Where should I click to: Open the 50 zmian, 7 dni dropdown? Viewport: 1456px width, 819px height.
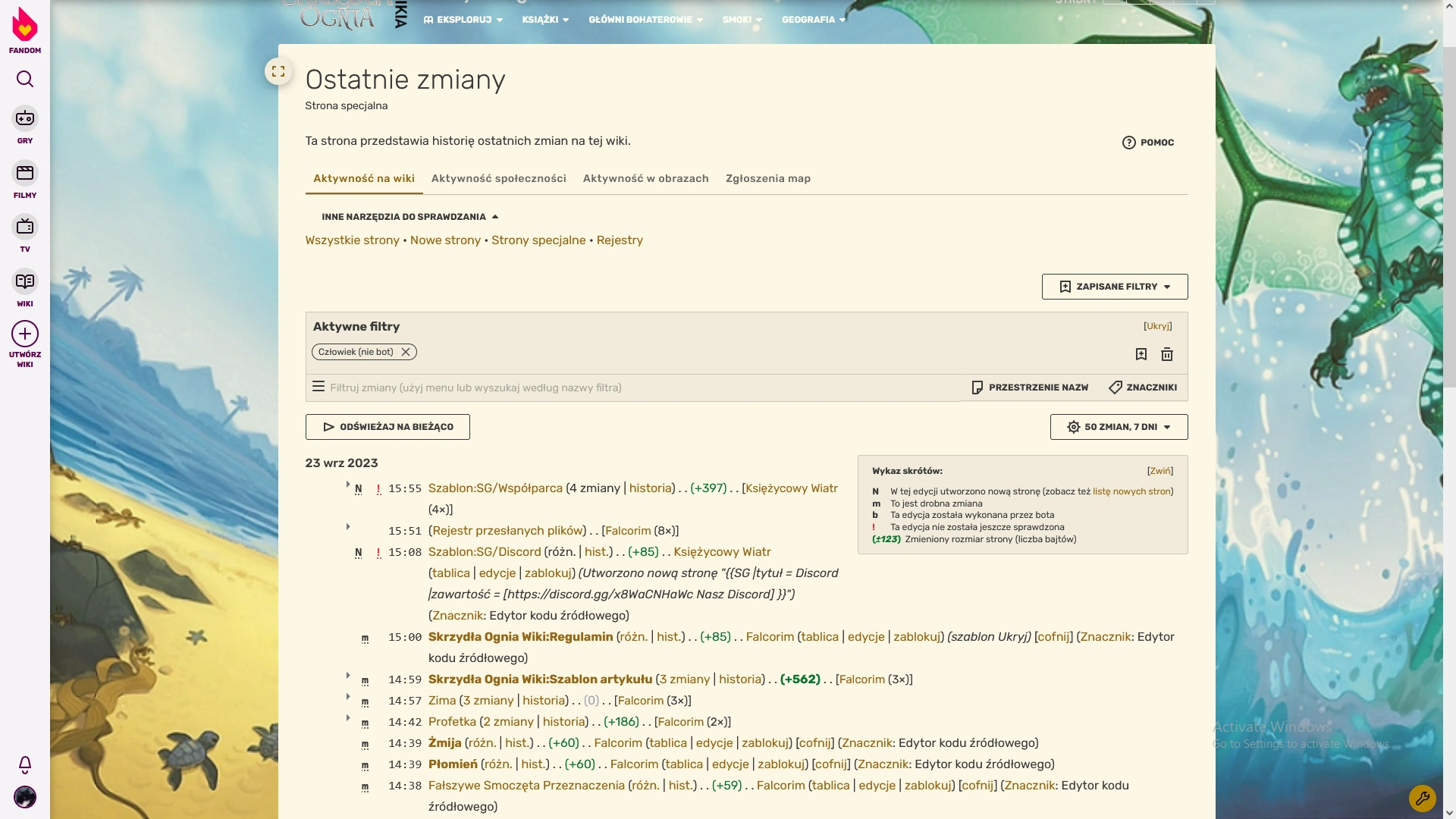point(1119,427)
